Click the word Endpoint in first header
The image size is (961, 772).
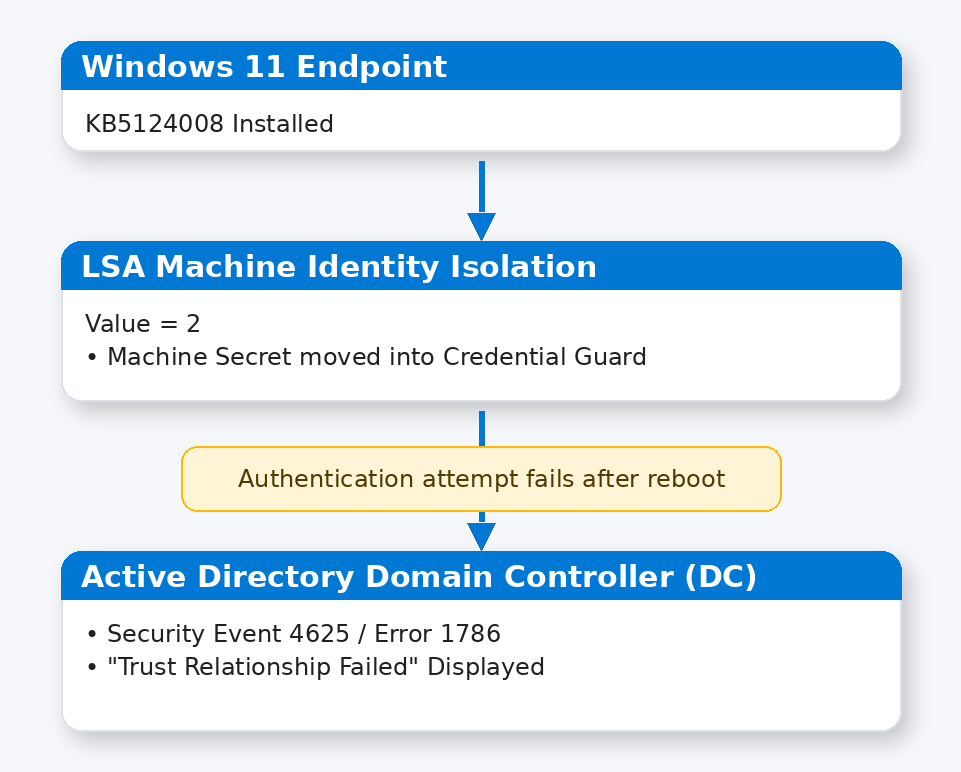click(x=371, y=66)
